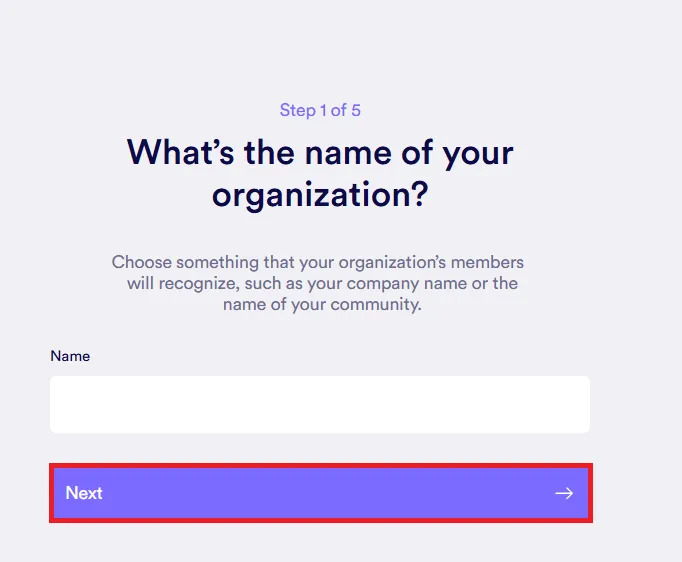This screenshot has width=682, height=562.
Task: Click the right arrow icon on Next button
Action: coord(564,493)
